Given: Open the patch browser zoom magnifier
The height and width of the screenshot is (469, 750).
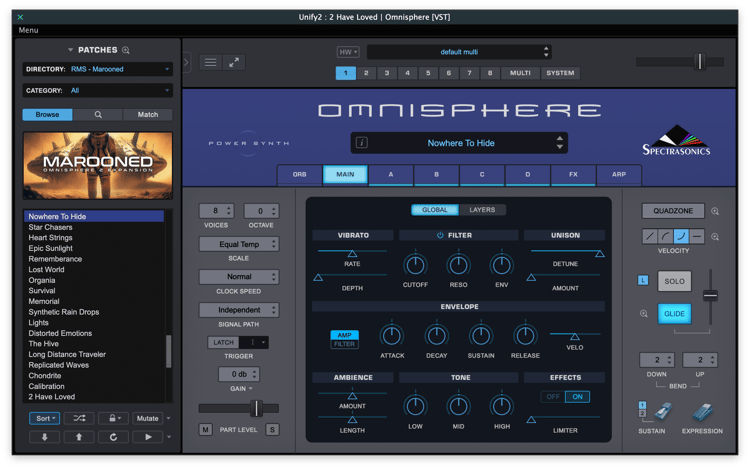Looking at the screenshot, I should tap(126, 50).
